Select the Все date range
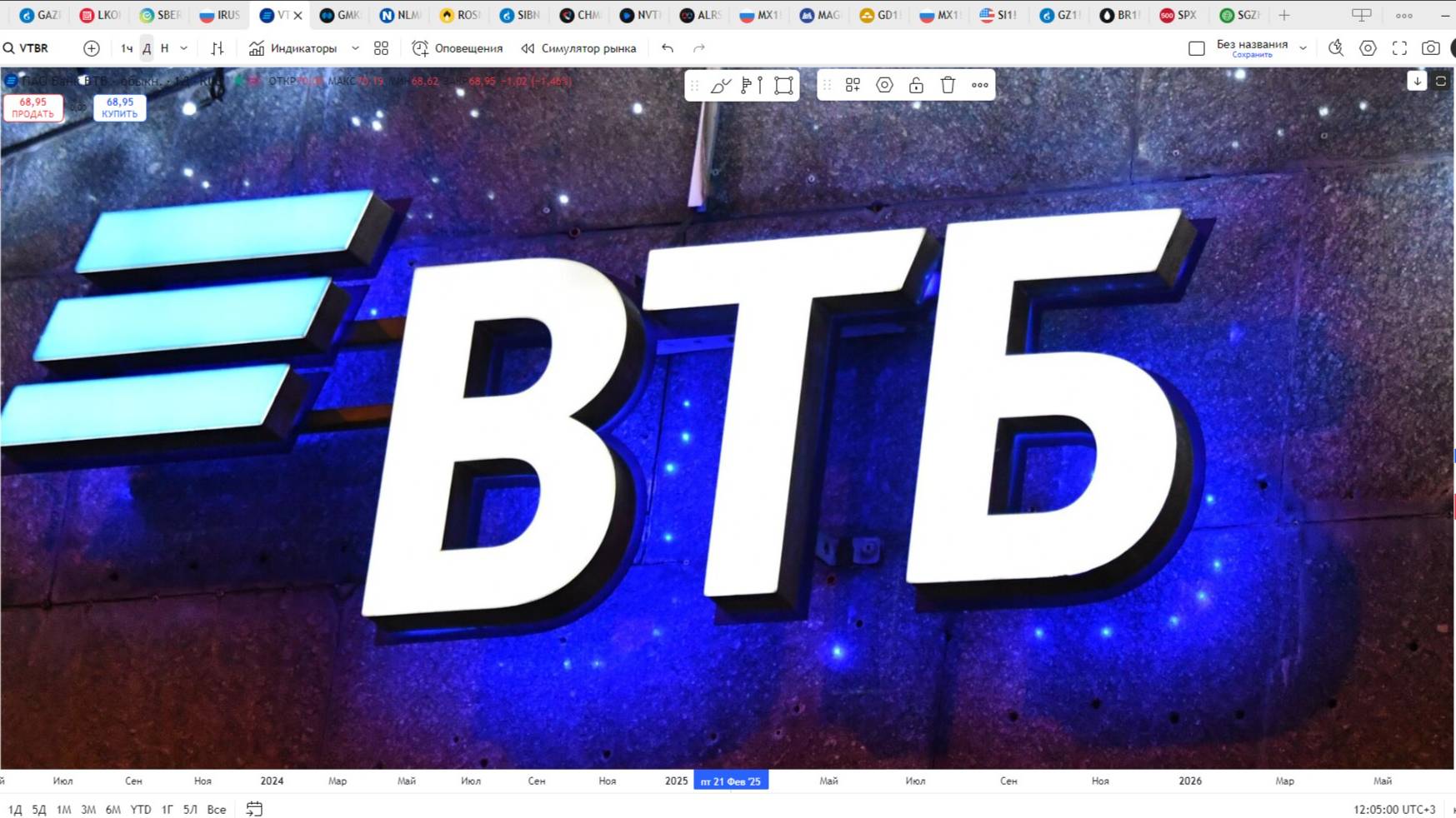The image size is (1456, 818). [217, 809]
